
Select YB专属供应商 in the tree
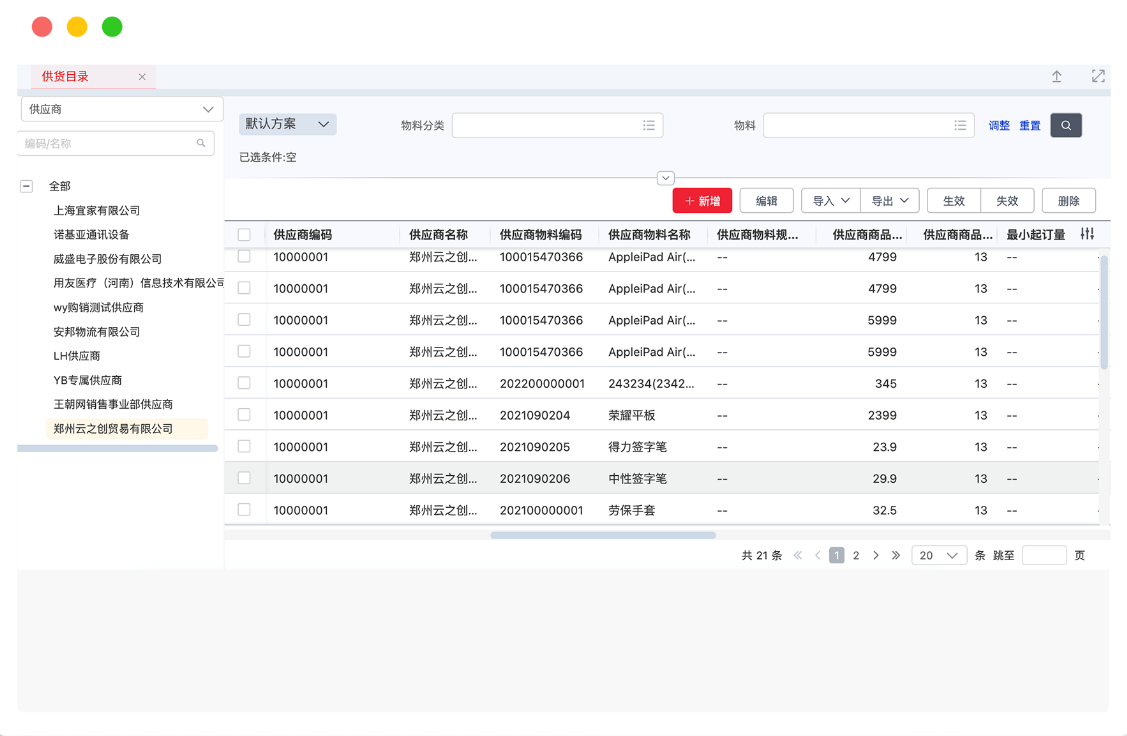[88, 380]
